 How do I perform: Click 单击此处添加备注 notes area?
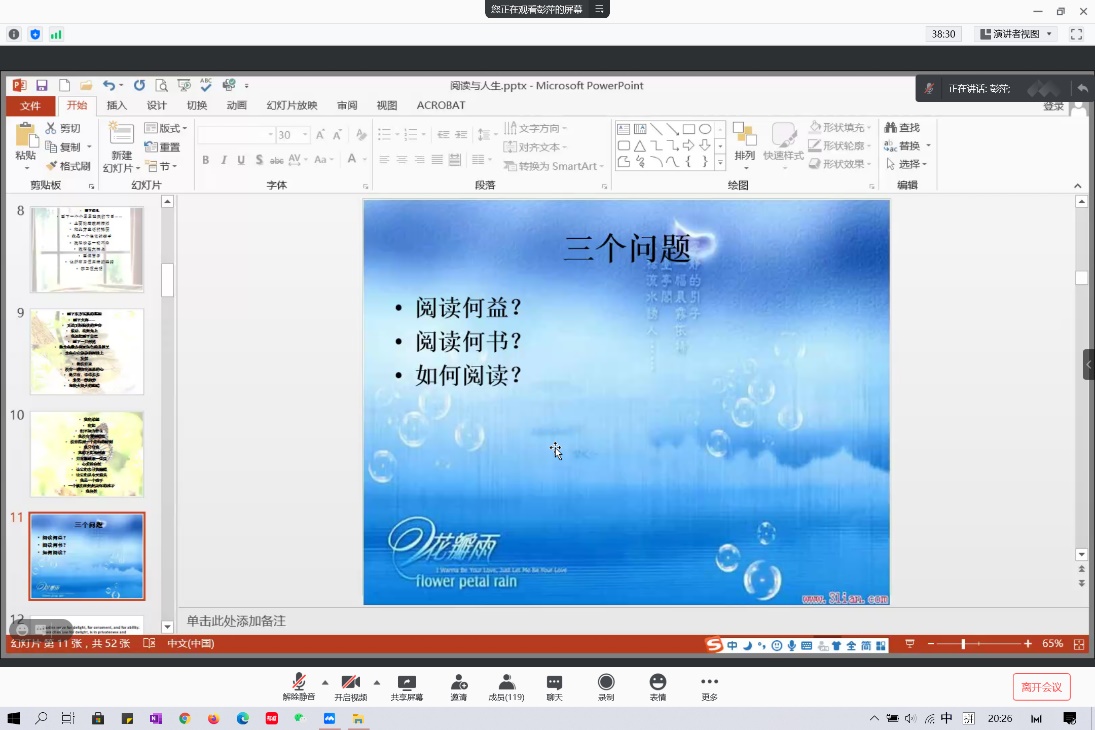[236, 621]
